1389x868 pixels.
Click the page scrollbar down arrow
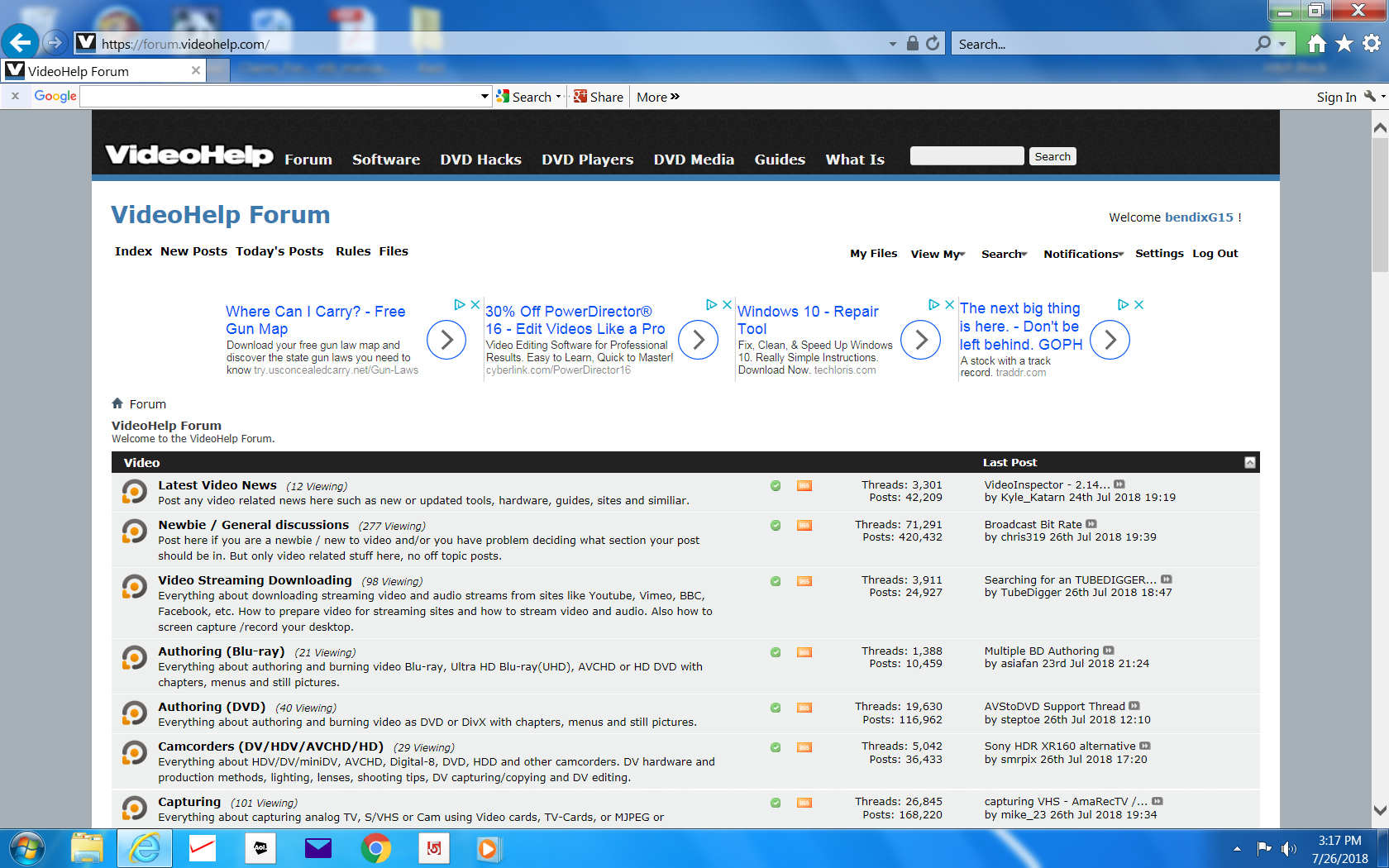click(1380, 811)
